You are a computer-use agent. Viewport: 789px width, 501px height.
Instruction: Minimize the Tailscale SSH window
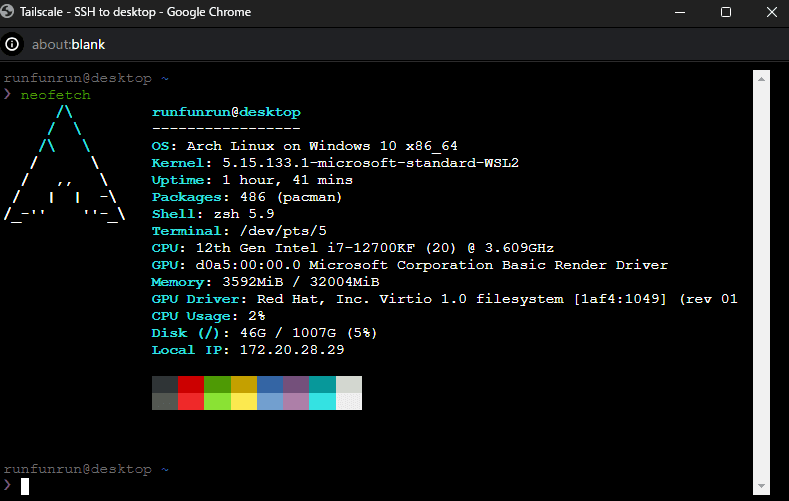tap(680, 12)
